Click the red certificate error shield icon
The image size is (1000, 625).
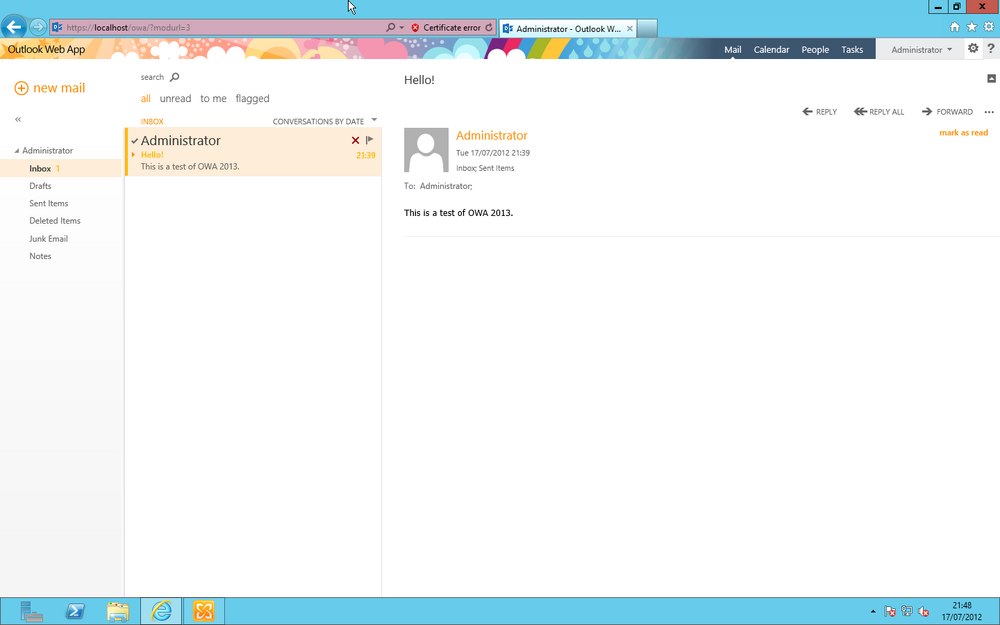coord(415,27)
